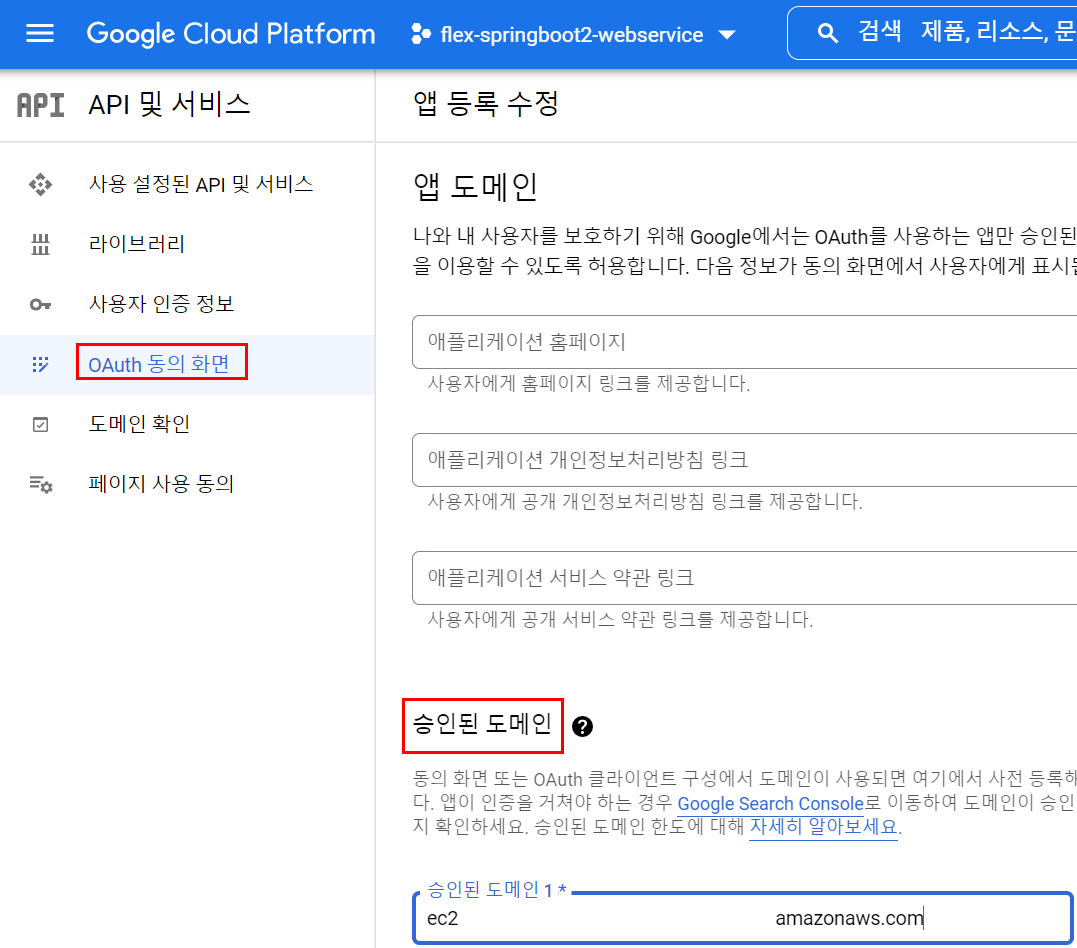This screenshot has height=948, width=1077.
Task: Expand the project selector dropdown arrow
Action: [x=727, y=34]
